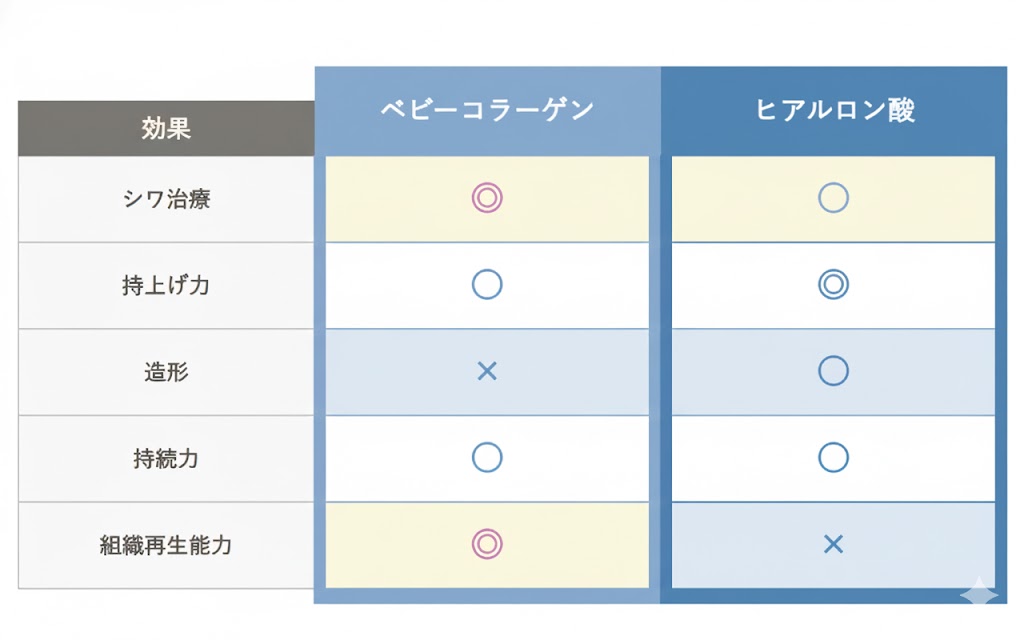1024x640 pixels.
Task: Click the X mark for 造形 under ベビーコラーゲン
Action: [x=487, y=372]
